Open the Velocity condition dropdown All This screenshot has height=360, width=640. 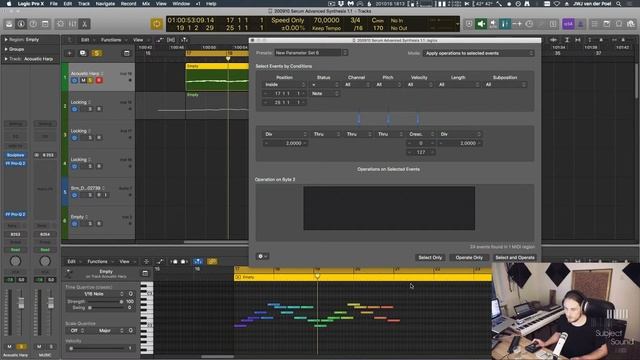(419, 84)
